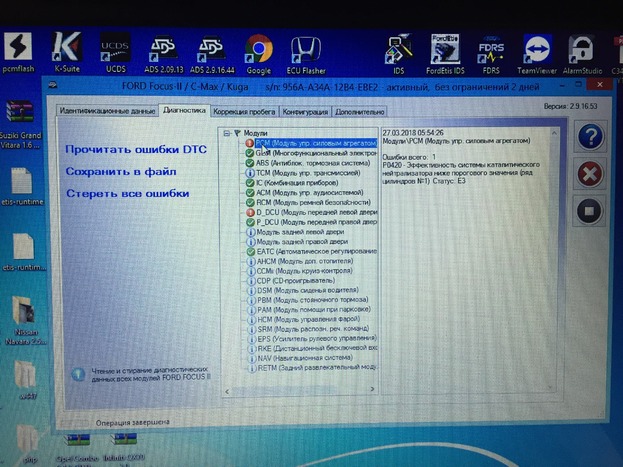Open the pcmflash desktop shortcut
This screenshot has height=467, width=623.
pyautogui.click(x=18, y=50)
